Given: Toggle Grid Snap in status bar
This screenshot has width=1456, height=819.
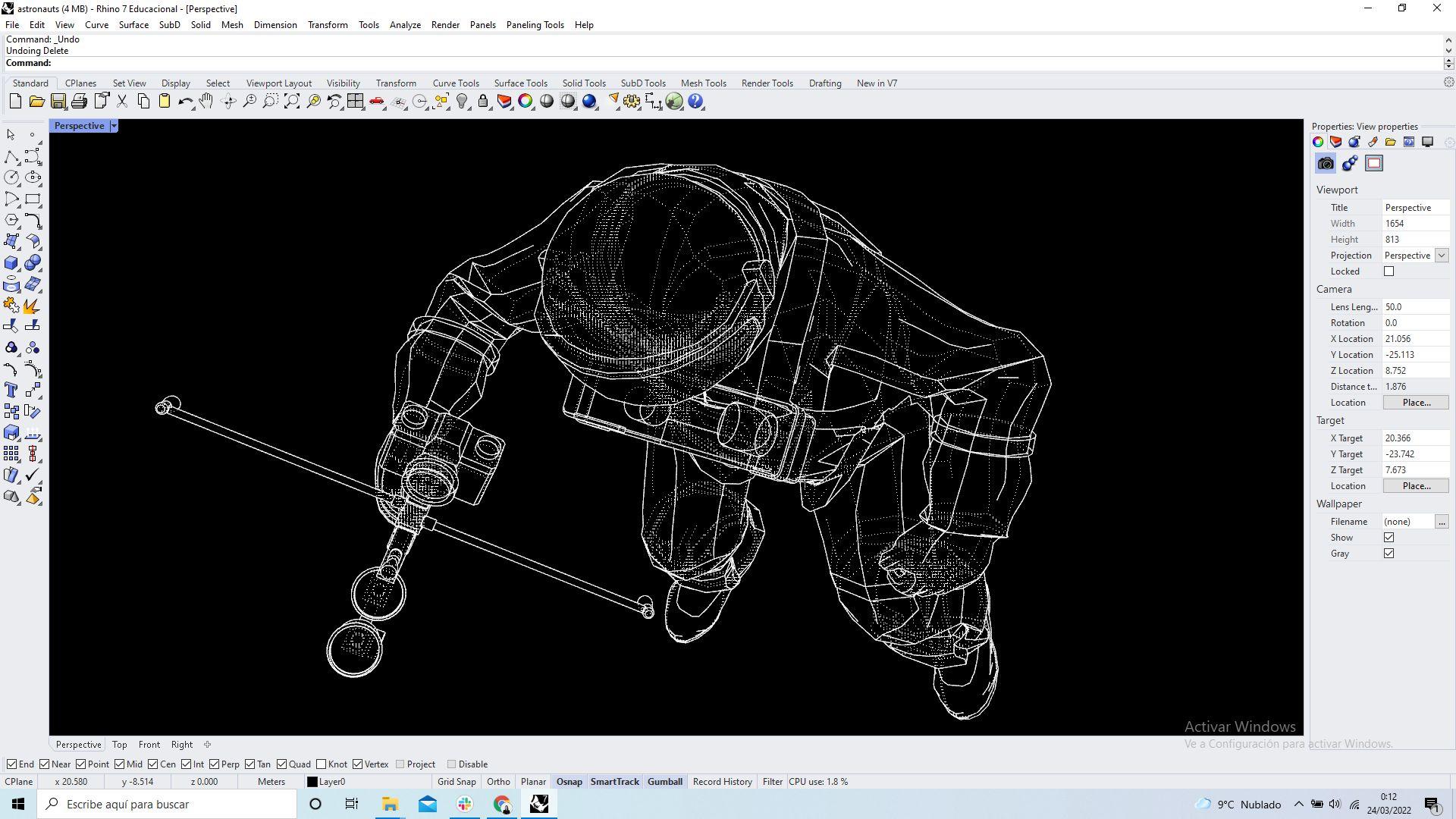Looking at the screenshot, I should point(457,782).
